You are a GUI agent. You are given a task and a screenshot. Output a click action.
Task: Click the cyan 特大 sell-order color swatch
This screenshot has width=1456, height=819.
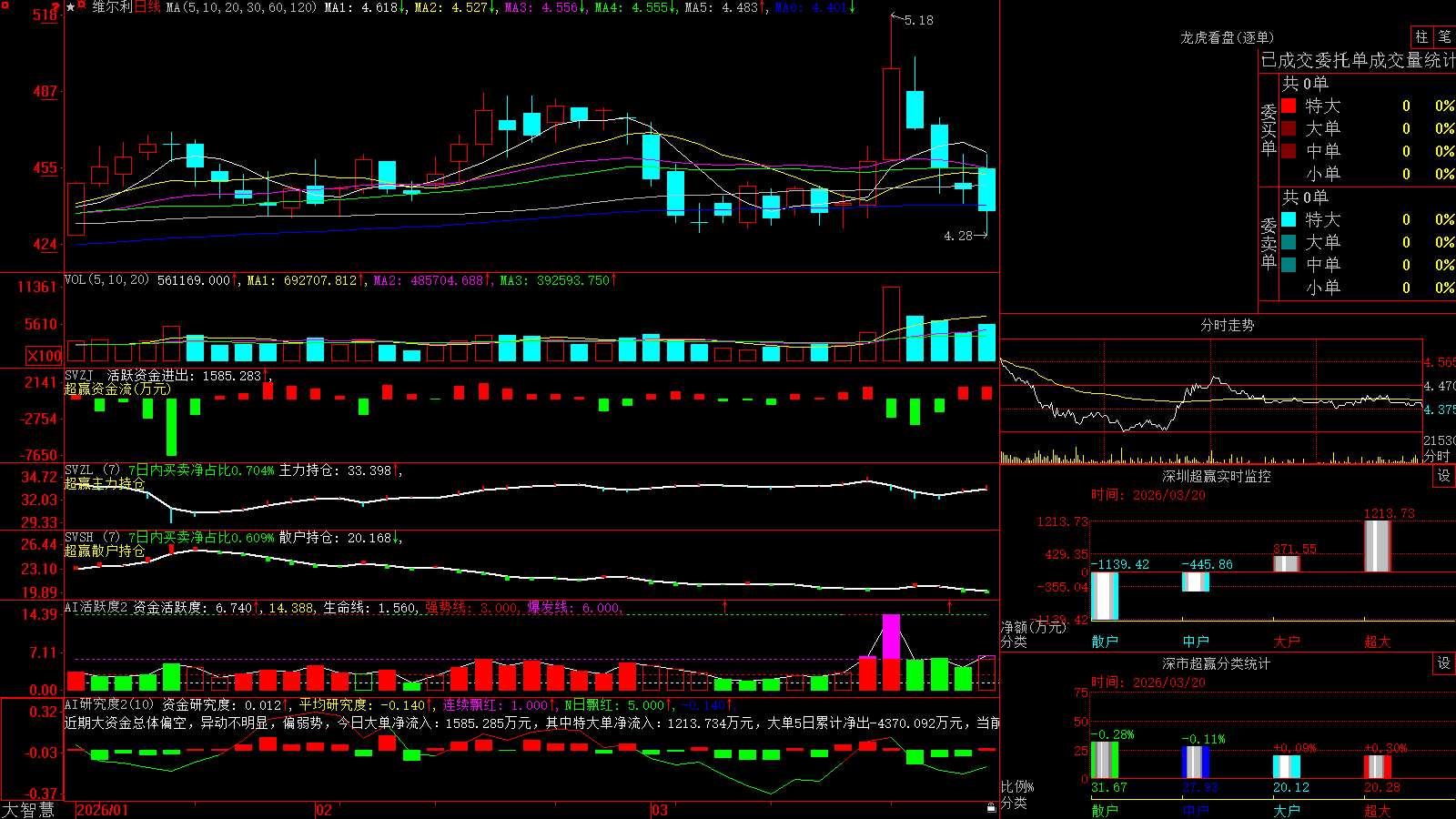click(1289, 219)
